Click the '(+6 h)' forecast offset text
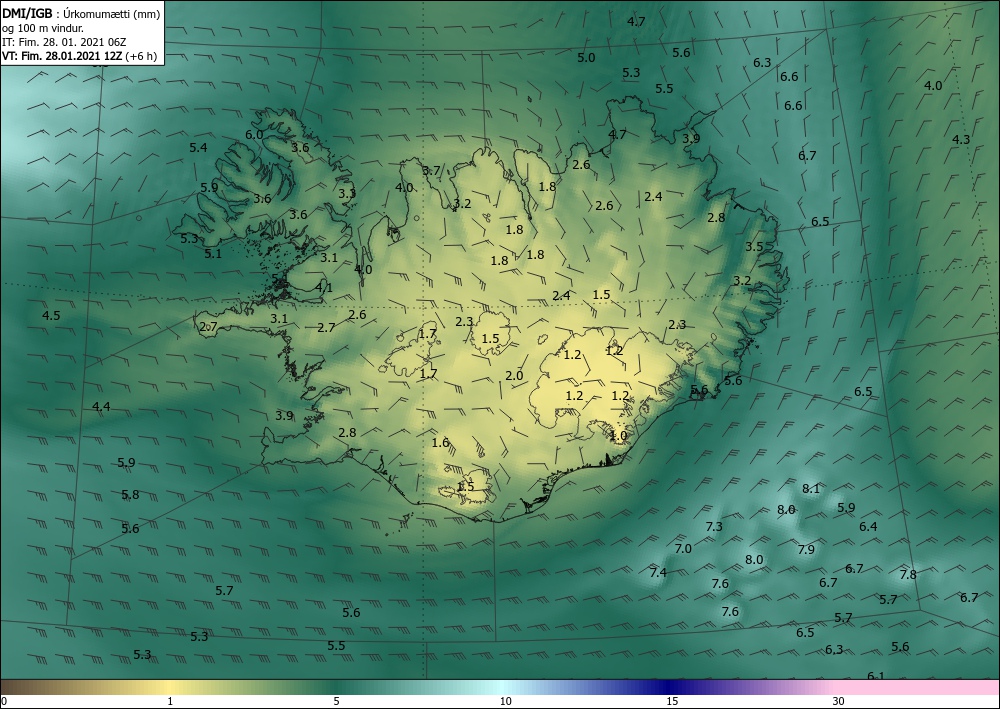The image size is (1000, 709). [141, 55]
